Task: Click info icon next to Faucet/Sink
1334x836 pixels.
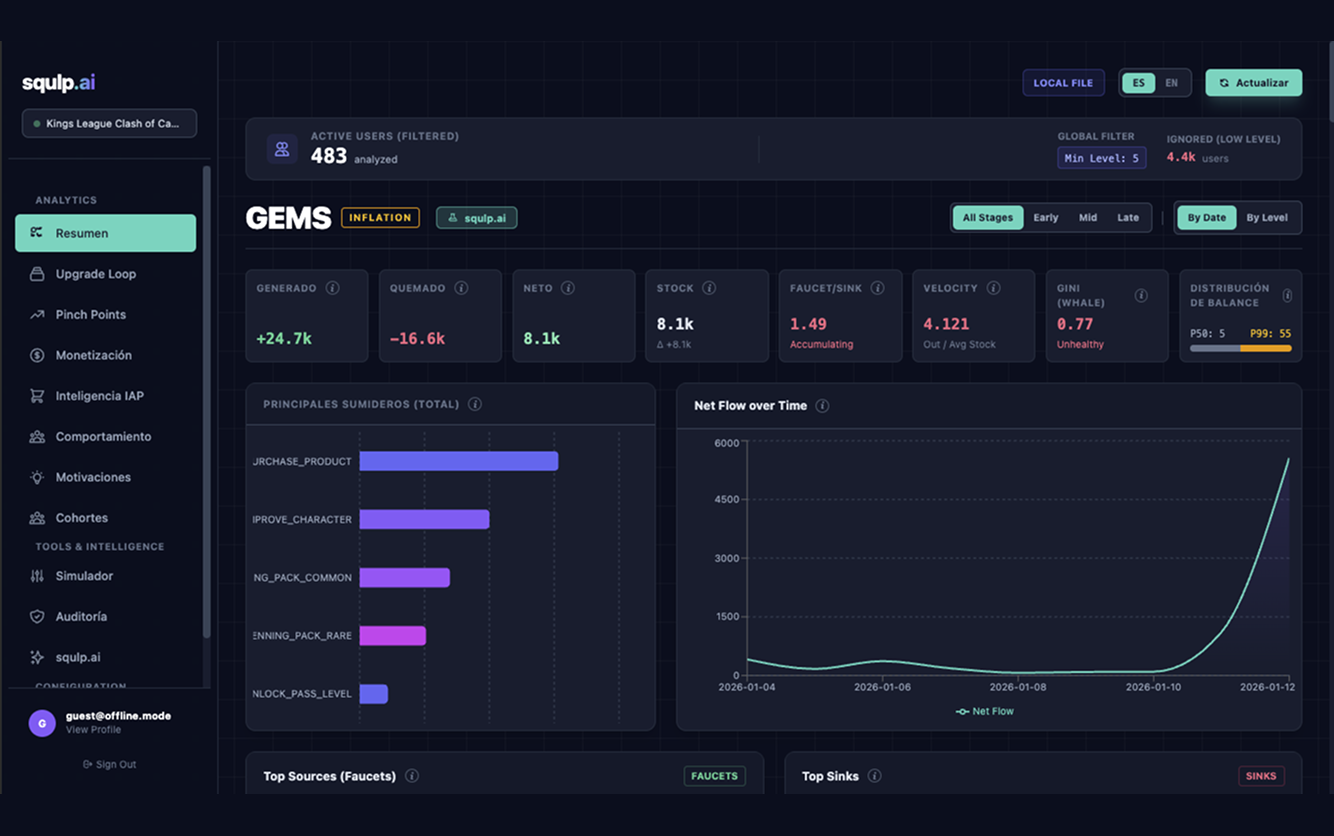Action: pos(878,288)
